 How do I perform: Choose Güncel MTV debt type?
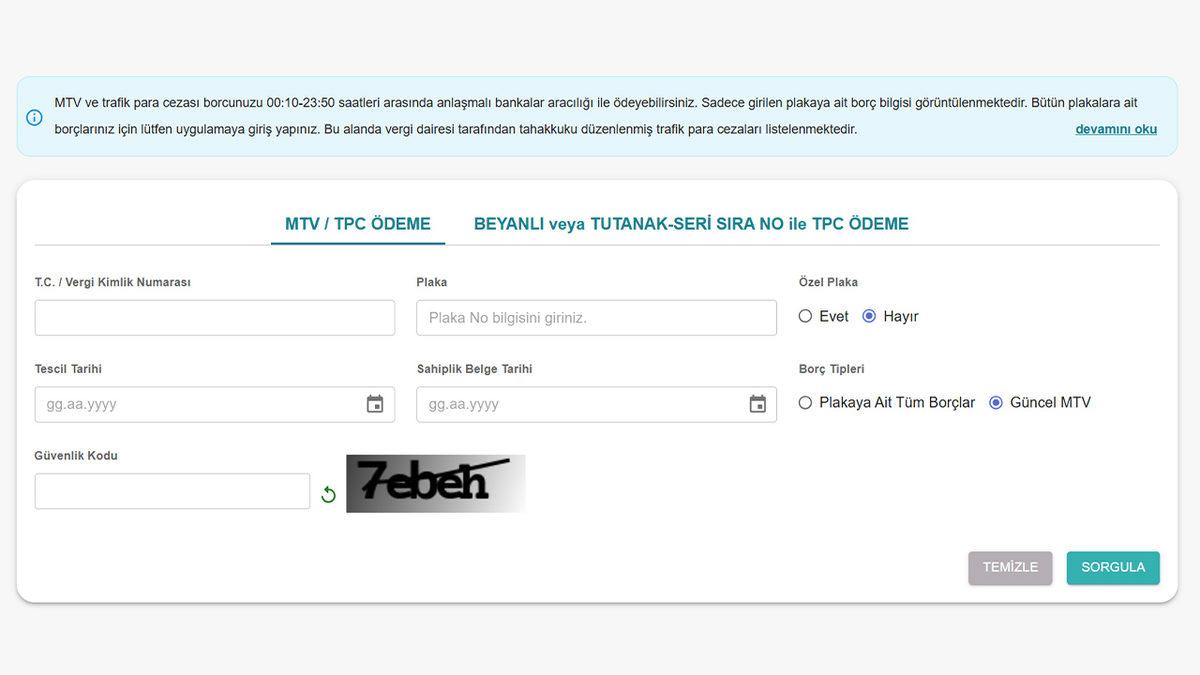tap(996, 403)
